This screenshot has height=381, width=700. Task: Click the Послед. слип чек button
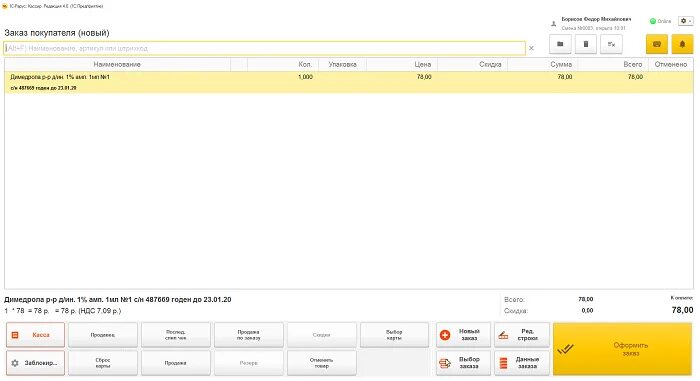176,335
